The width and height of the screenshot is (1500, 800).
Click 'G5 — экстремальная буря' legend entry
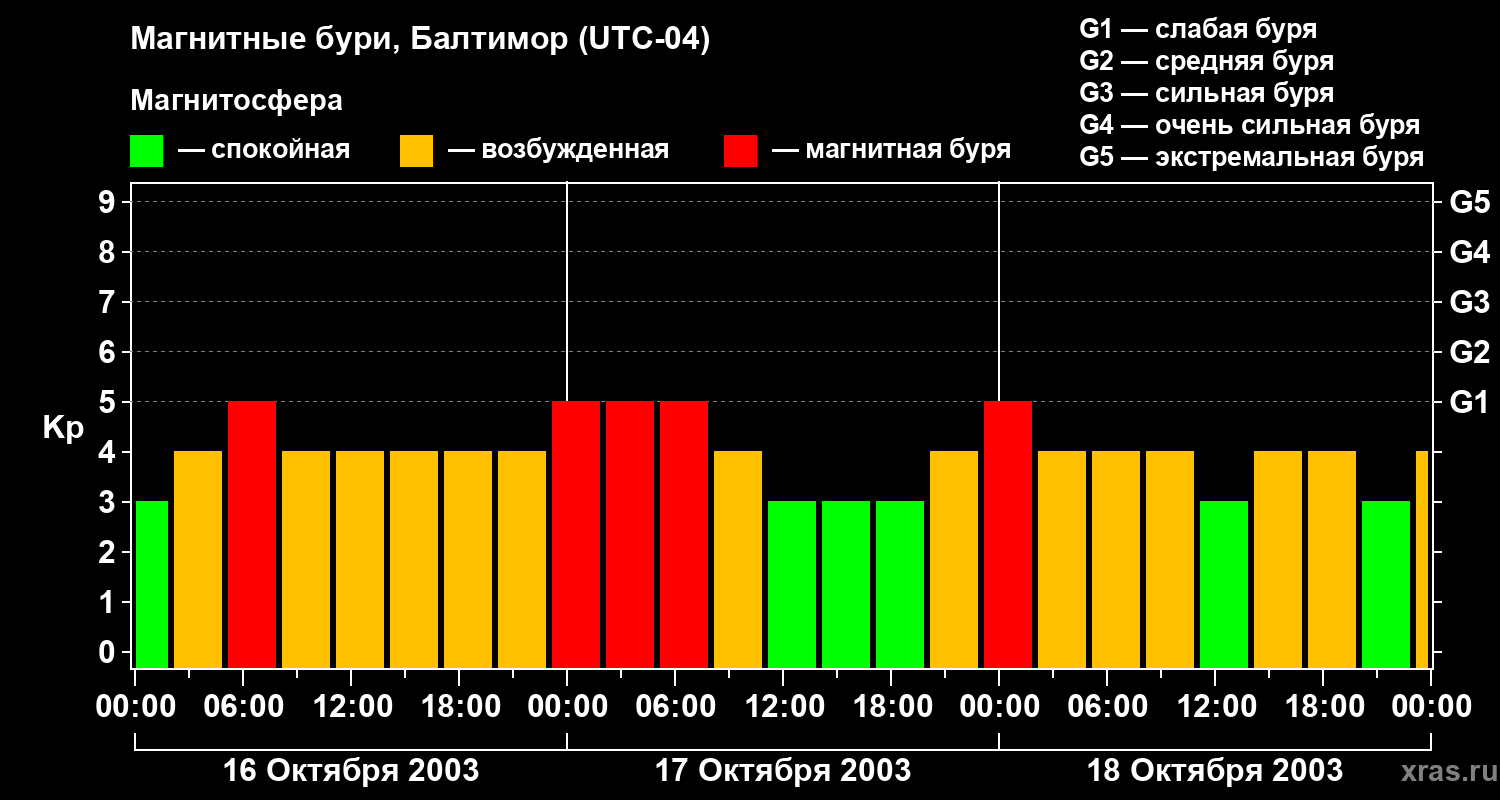coord(1252,158)
